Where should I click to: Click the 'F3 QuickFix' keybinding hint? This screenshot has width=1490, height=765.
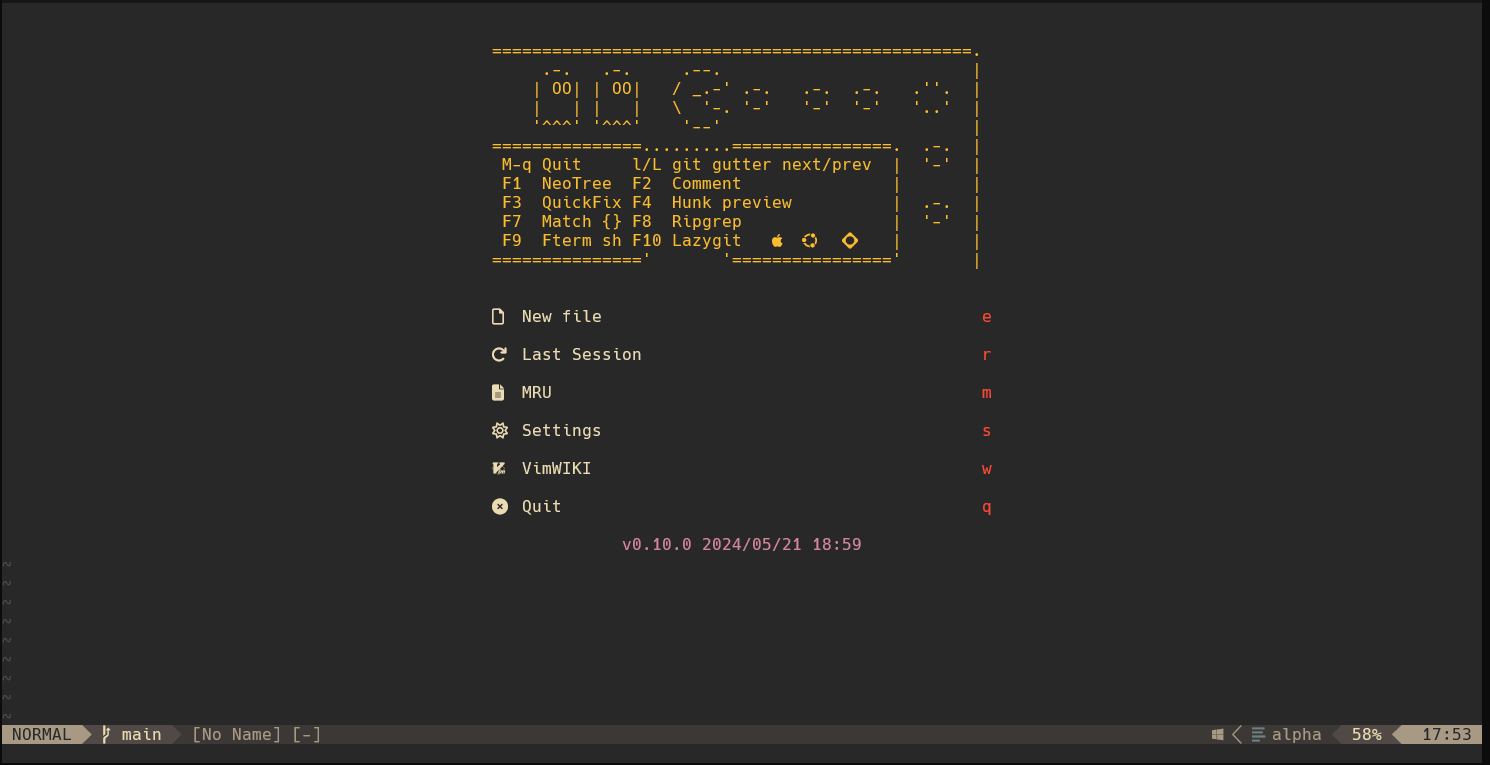pos(561,203)
